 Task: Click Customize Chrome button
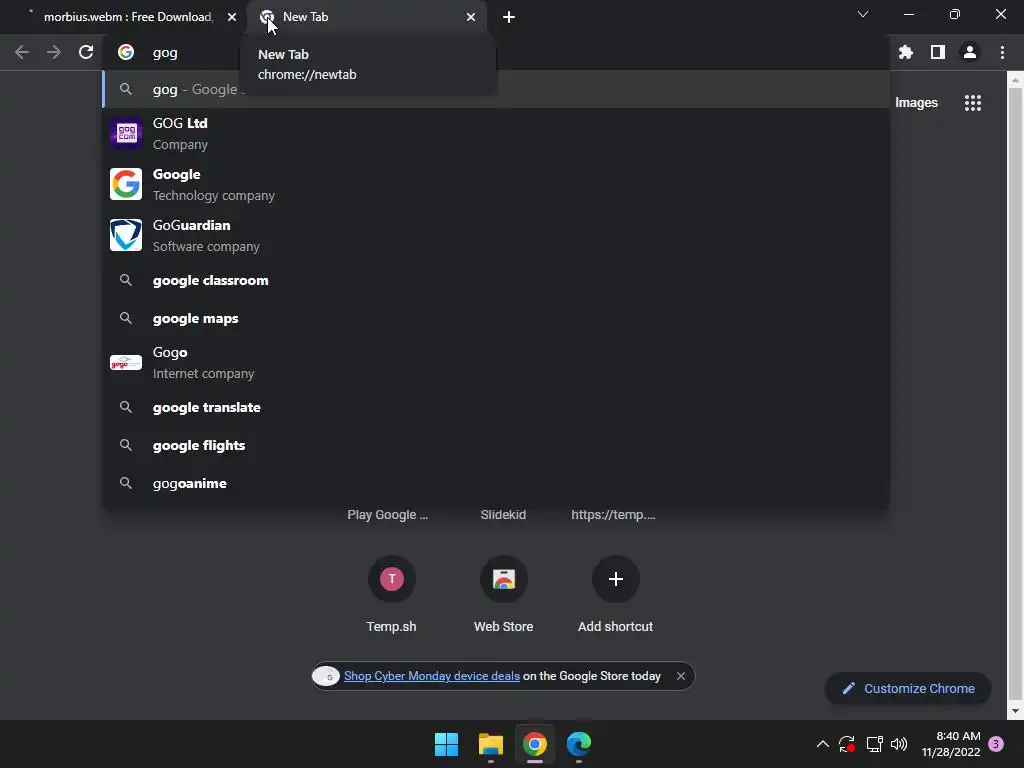click(908, 688)
